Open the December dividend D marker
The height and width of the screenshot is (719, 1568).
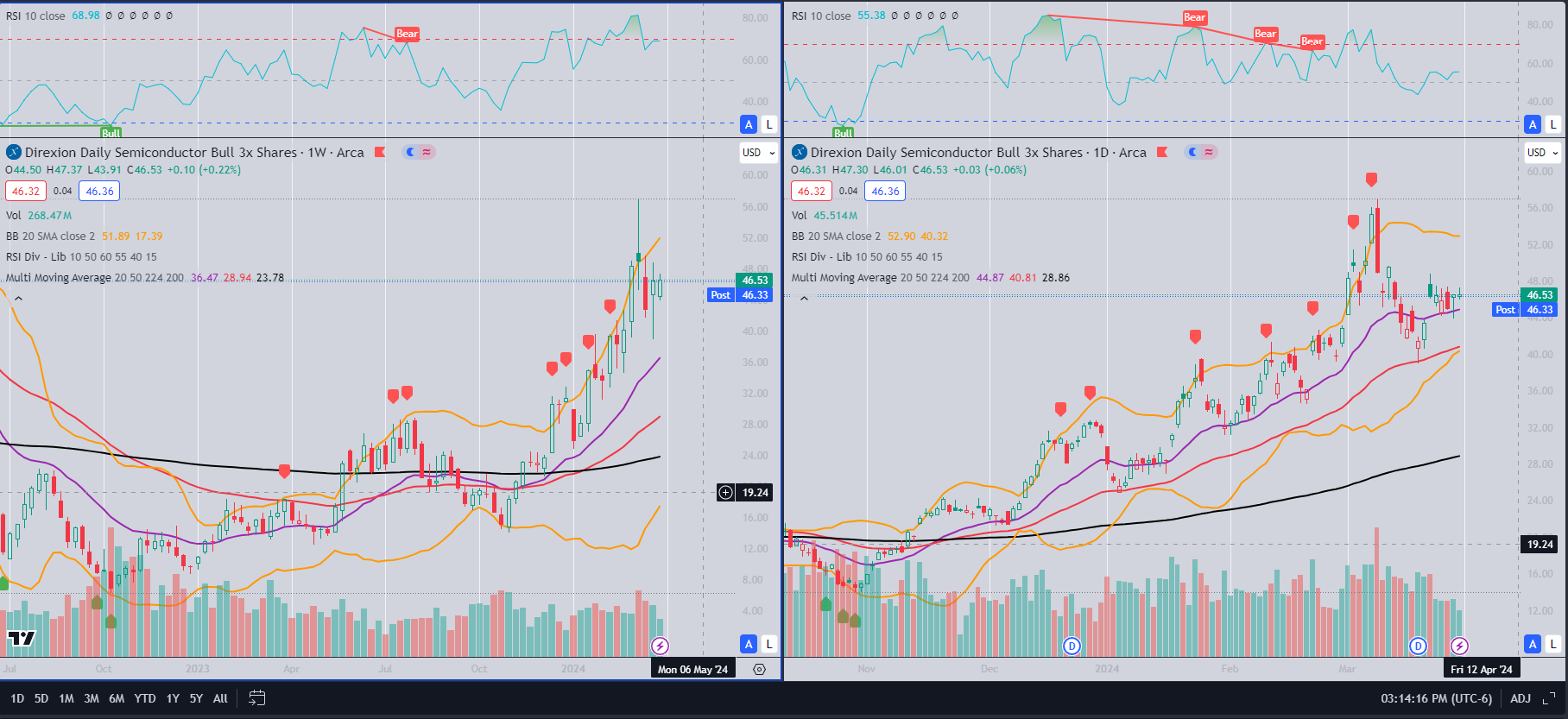pyautogui.click(x=1072, y=645)
